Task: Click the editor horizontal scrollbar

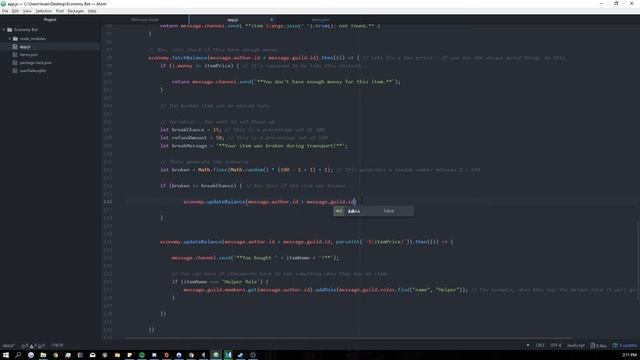Action: click(349, 338)
